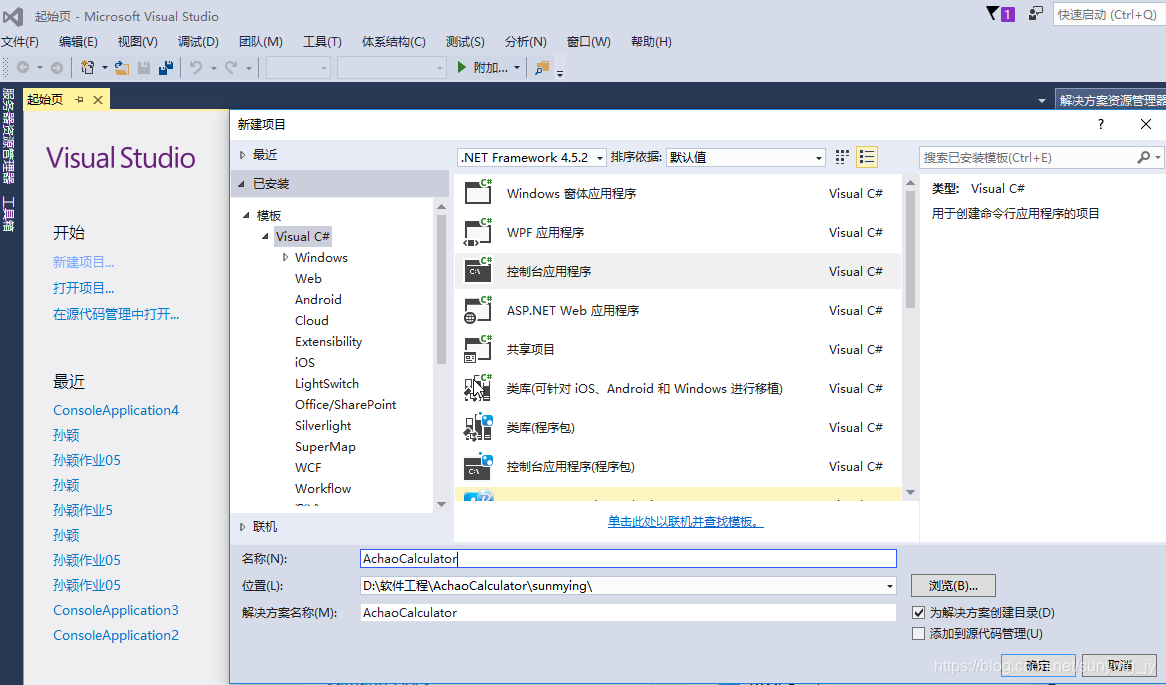The image size is (1166, 685).
Task: Click the feedback icon beside notifications
Action: coord(1035,13)
